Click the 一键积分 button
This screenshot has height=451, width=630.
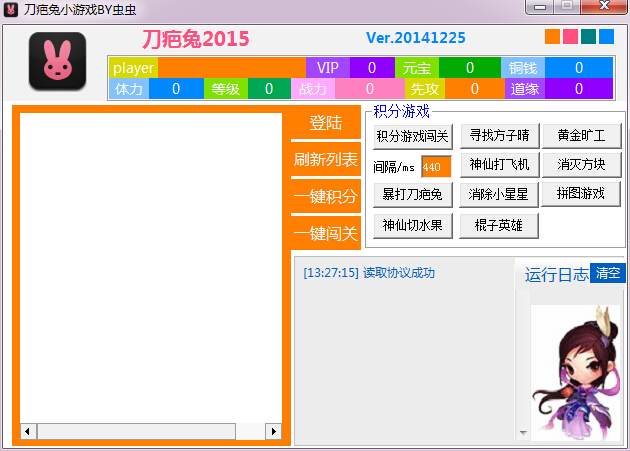(x=326, y=196)
